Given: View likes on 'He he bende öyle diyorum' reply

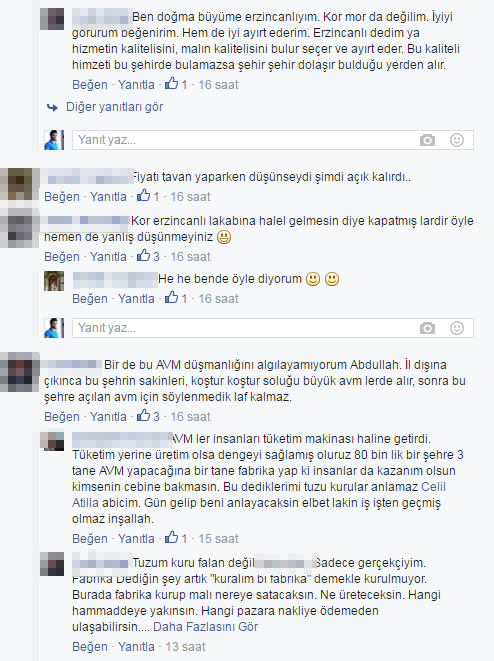Looking at the screenshot, I should (x=176, y=298).
